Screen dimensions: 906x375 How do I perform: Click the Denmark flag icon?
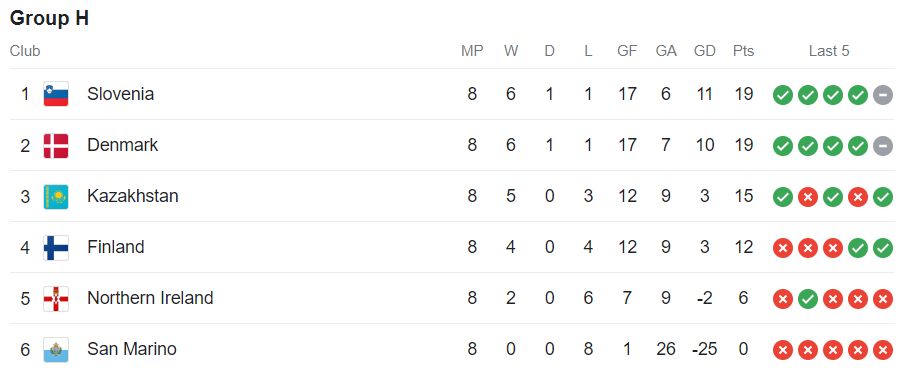pyautogui.click(x=56, y=145)
